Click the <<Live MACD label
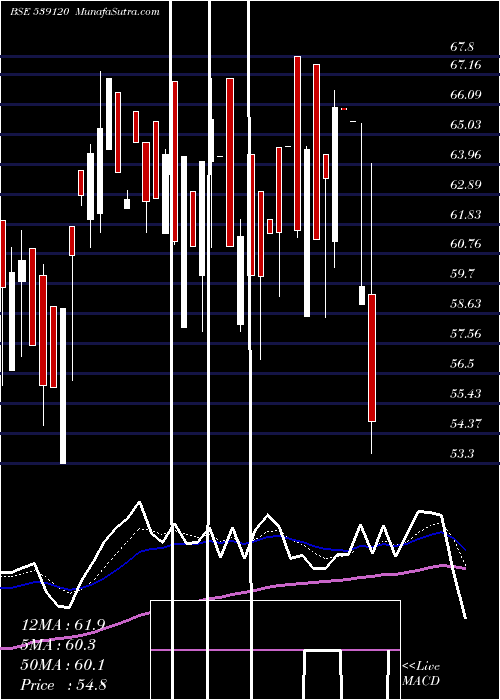 pyautogui.click(x=421, y=674)
